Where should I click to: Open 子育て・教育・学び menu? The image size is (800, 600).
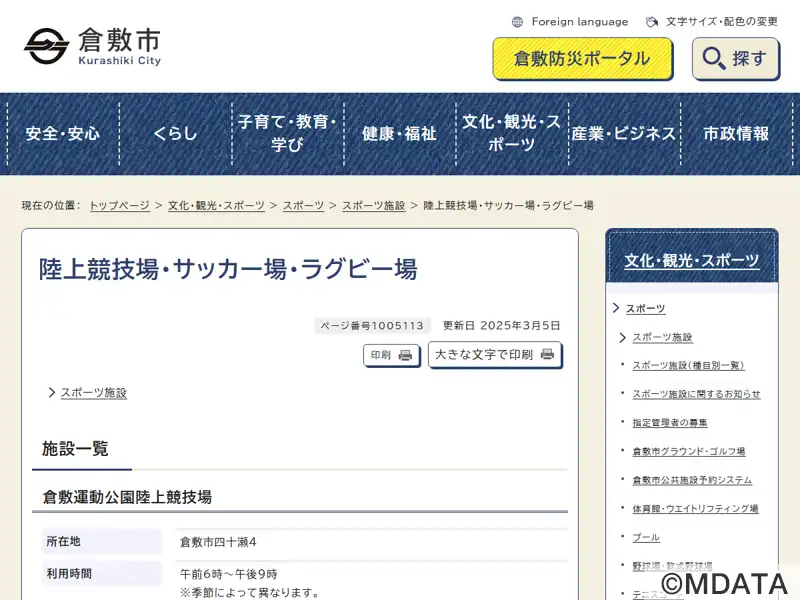287,133
